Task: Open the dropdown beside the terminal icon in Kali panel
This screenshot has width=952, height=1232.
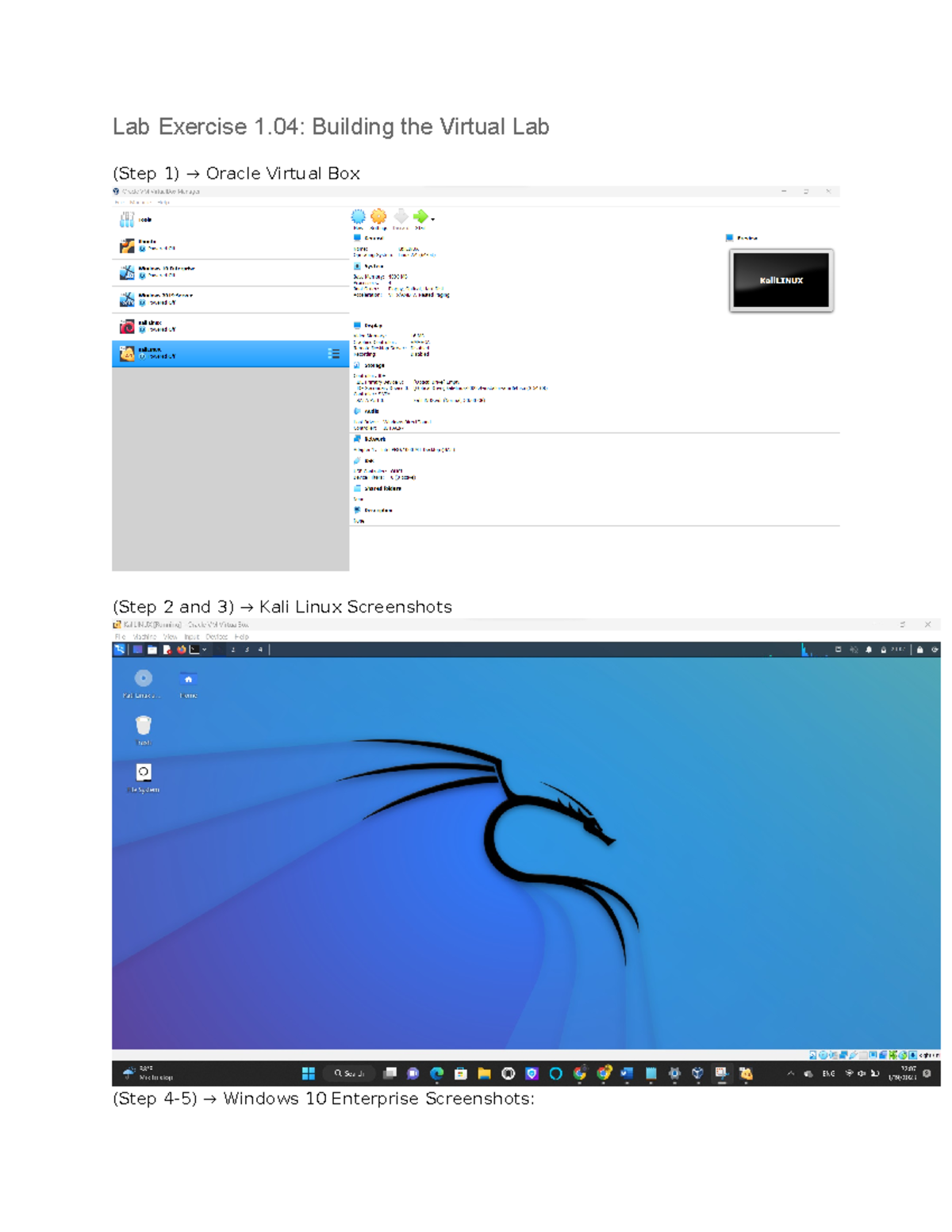Action: (x=205, y=650)
